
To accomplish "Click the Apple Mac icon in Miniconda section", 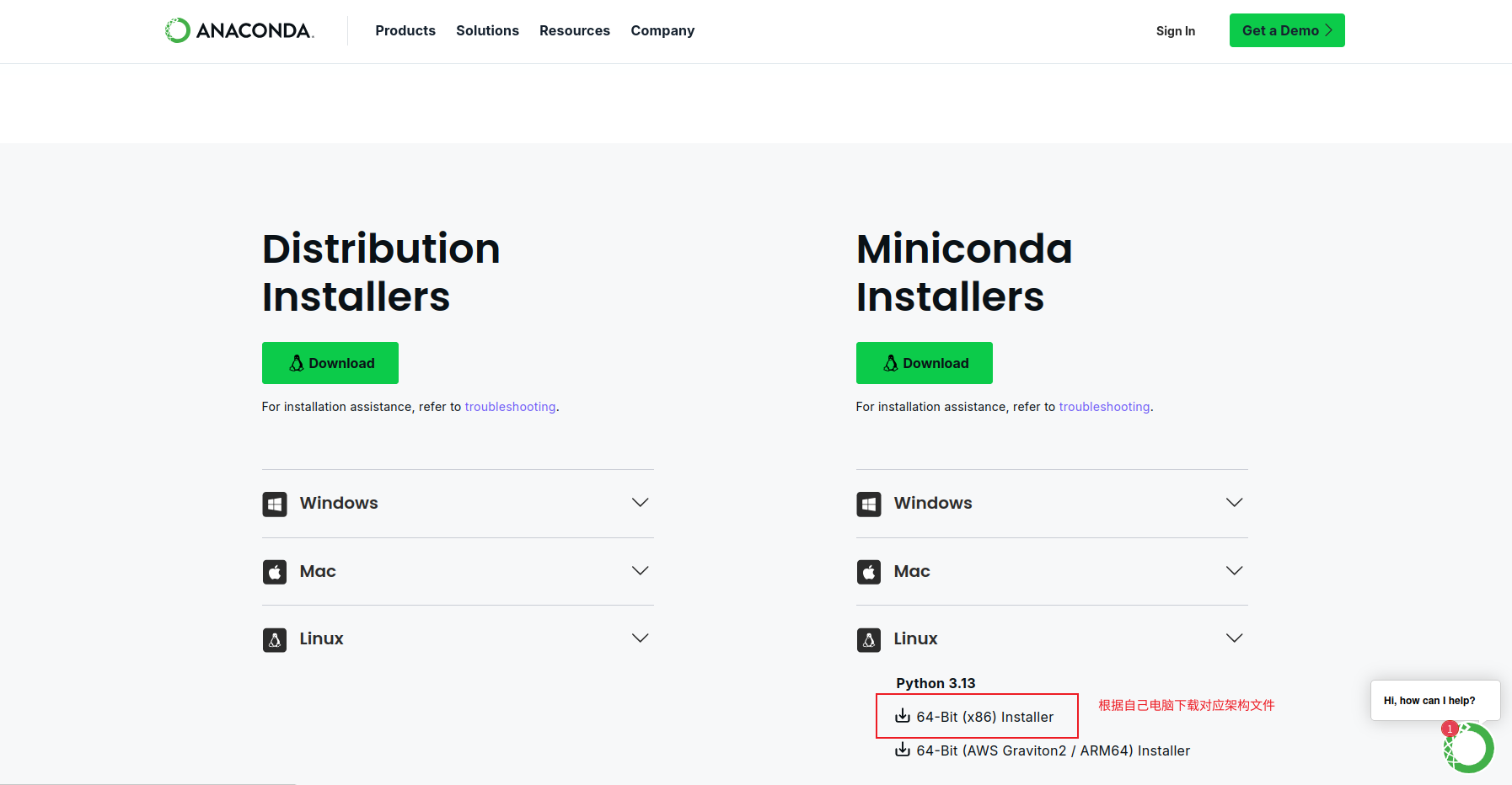I will 869,572.
